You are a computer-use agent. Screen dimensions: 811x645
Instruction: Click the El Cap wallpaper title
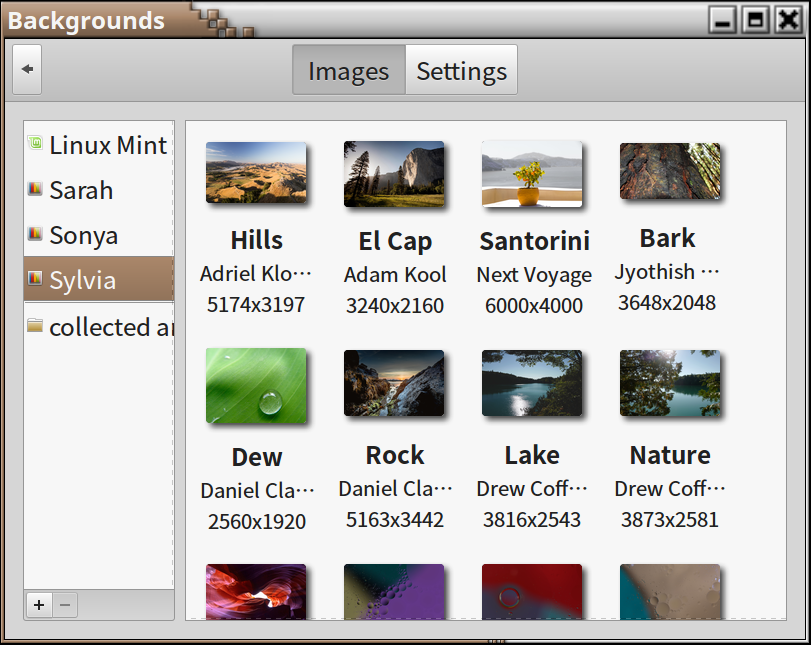(395, 242)
